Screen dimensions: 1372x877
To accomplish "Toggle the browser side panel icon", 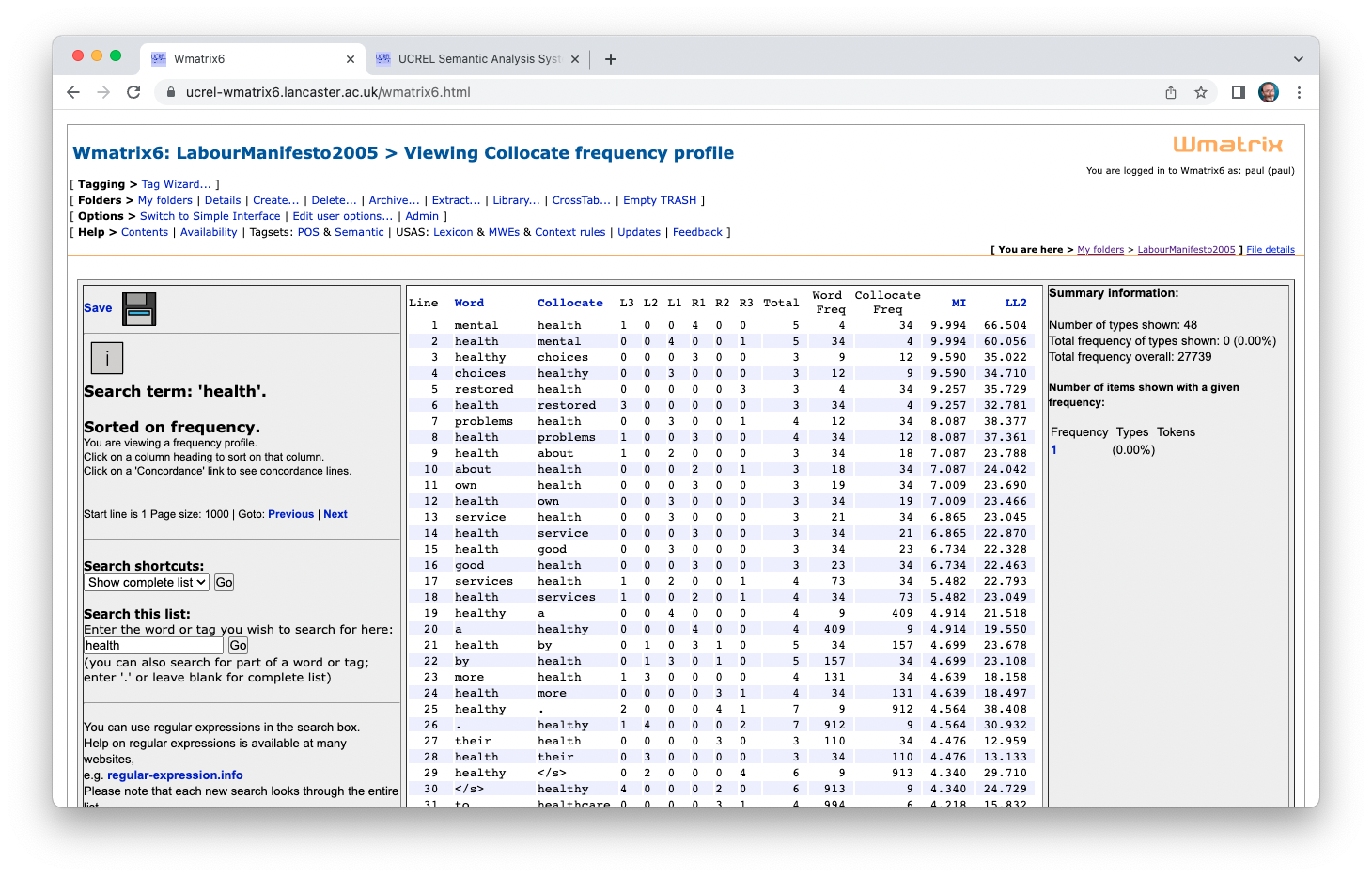I will [1239, 92].
